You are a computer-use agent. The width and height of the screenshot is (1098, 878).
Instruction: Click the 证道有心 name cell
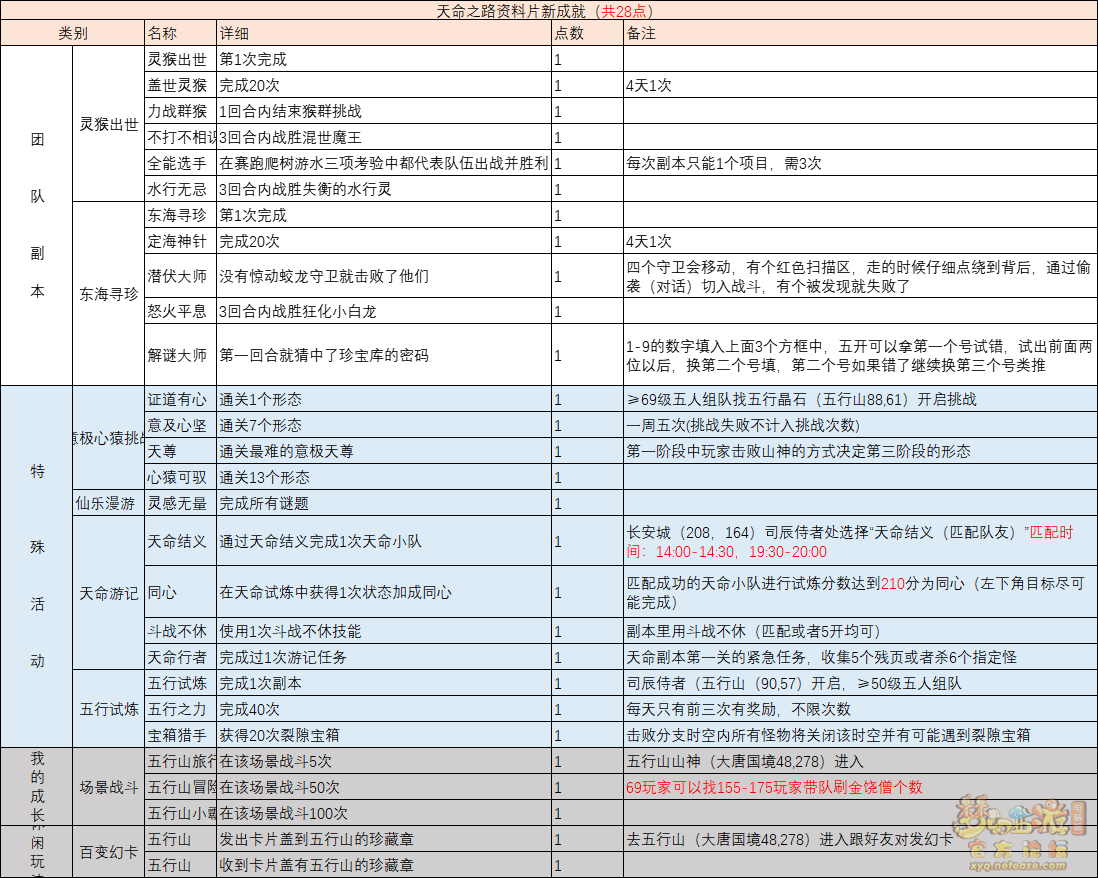tap(181, 399)
